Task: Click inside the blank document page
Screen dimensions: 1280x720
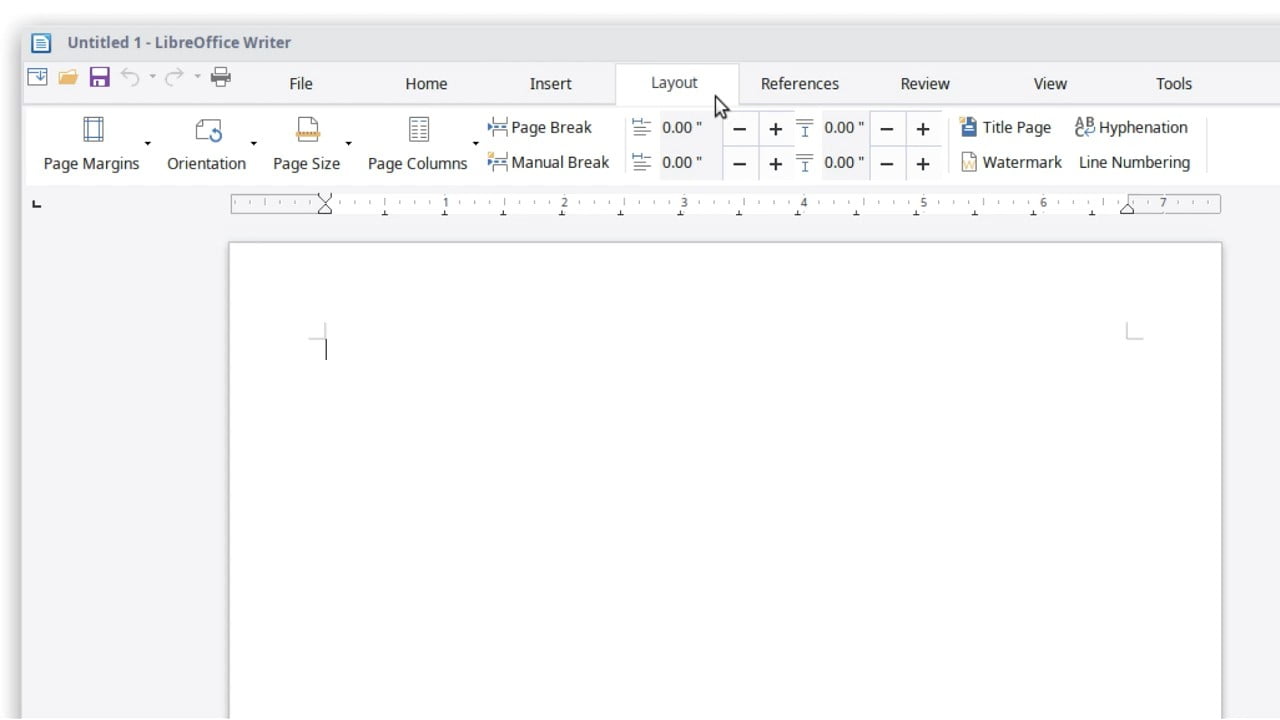Action: click(x=725, y=480)
